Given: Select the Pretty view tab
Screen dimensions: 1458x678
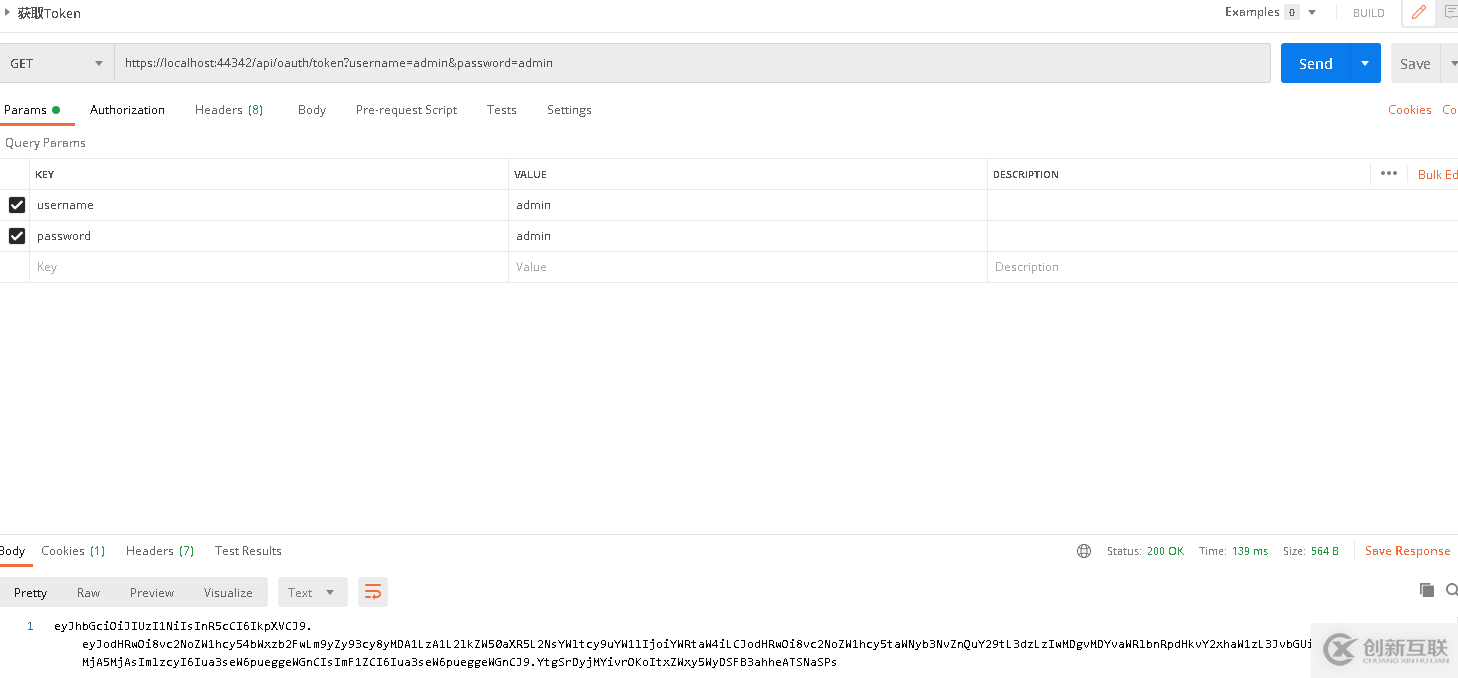Looking at the screenshot, I should (30, 592).
